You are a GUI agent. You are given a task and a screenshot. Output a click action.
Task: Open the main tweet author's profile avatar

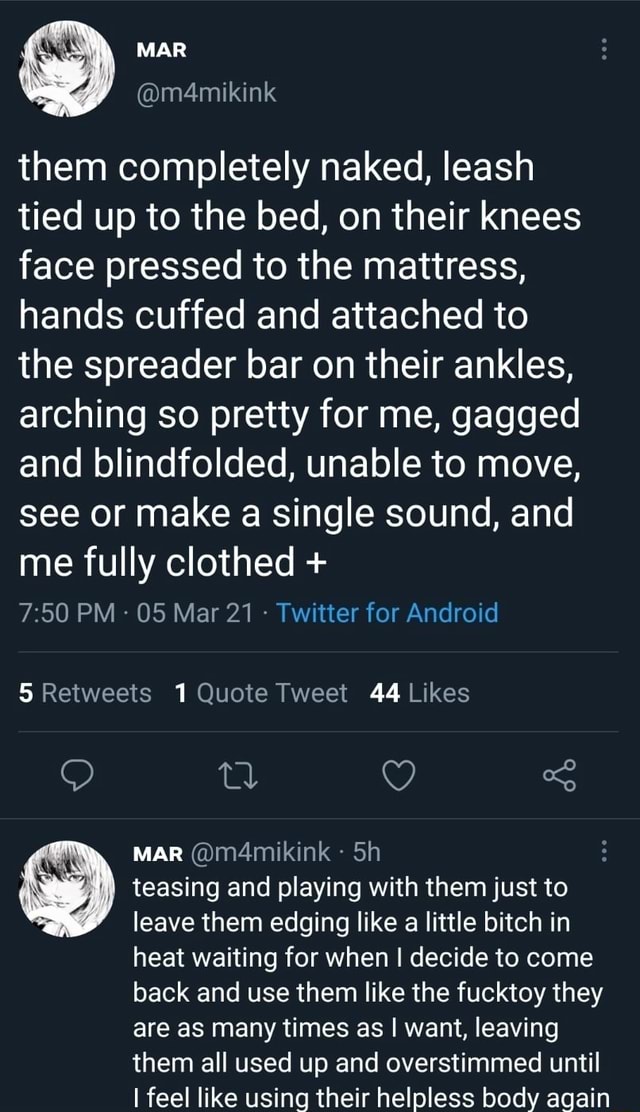click(x=67, y=70)
